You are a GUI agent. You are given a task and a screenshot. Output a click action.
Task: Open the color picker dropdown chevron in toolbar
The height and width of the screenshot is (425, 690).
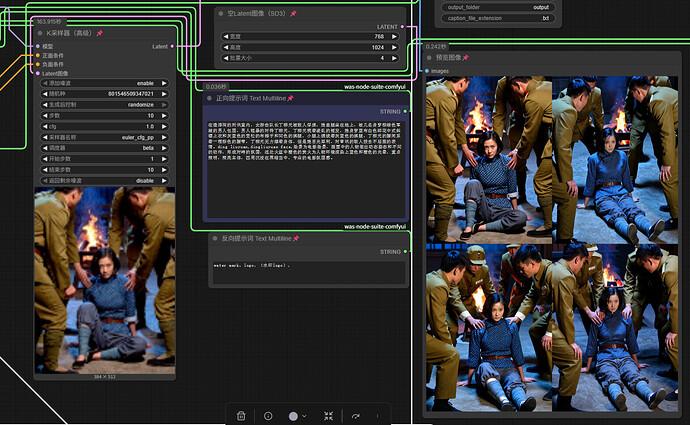(x=304, y=416)
